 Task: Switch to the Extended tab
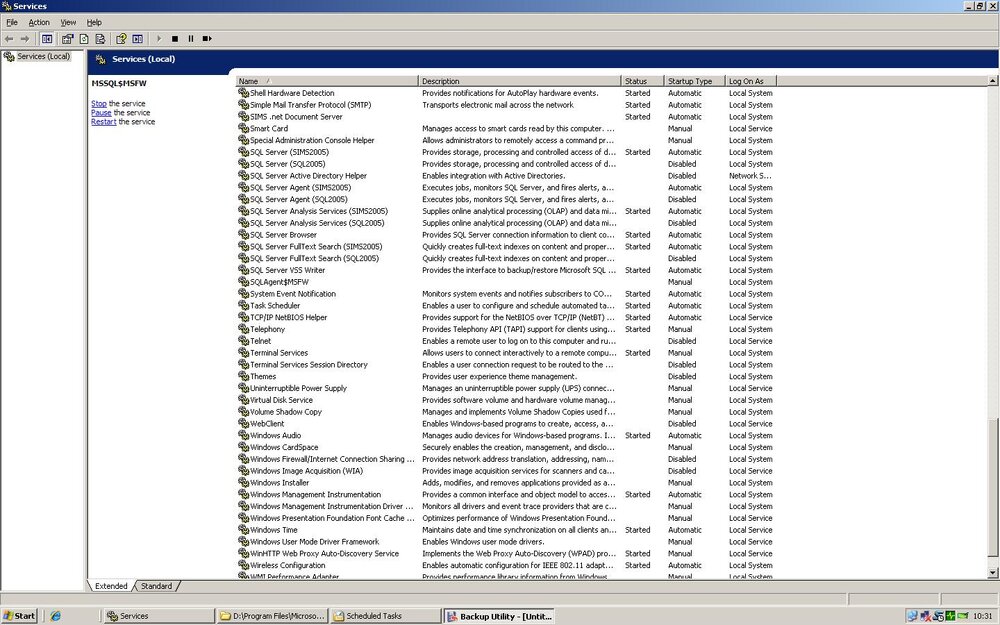click(x=111, y=586)
